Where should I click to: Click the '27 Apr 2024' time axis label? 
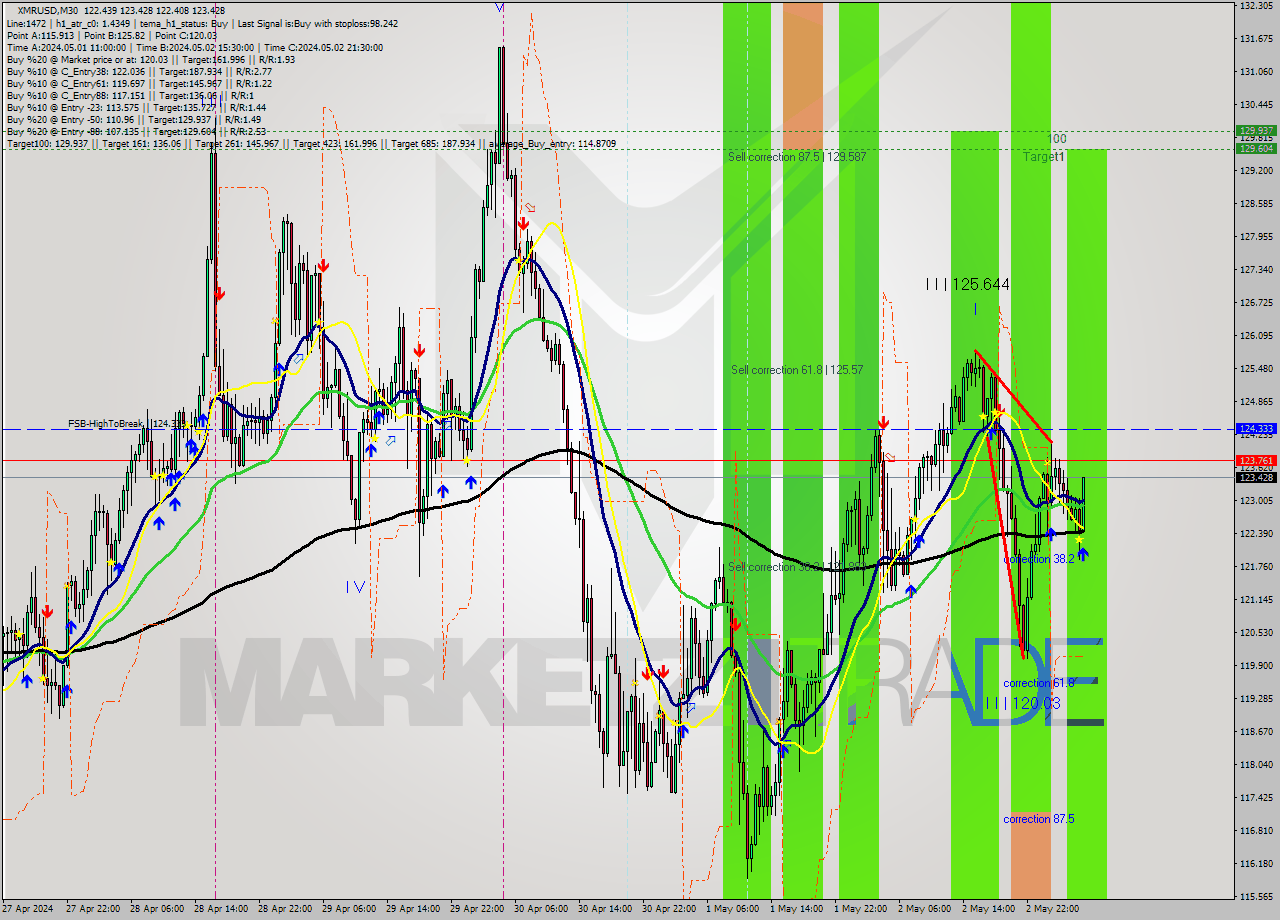[26, 909]
